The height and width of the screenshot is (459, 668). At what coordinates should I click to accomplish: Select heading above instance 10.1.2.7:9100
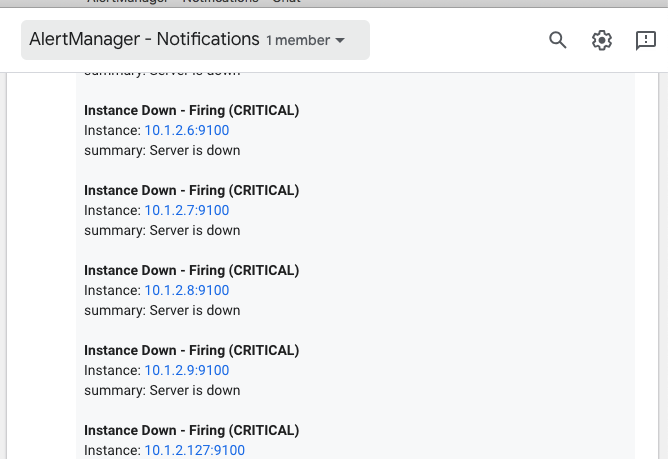pos(192,190)
